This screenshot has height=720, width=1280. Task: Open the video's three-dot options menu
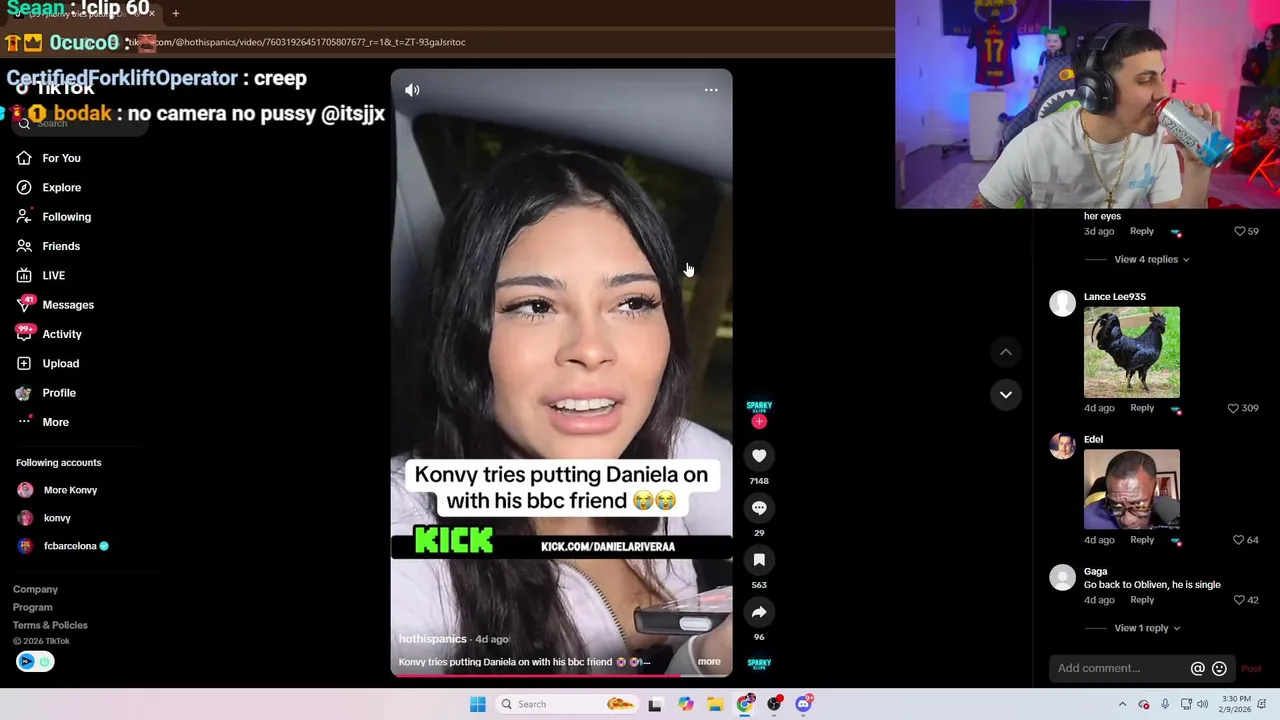[x=711, y=90]
